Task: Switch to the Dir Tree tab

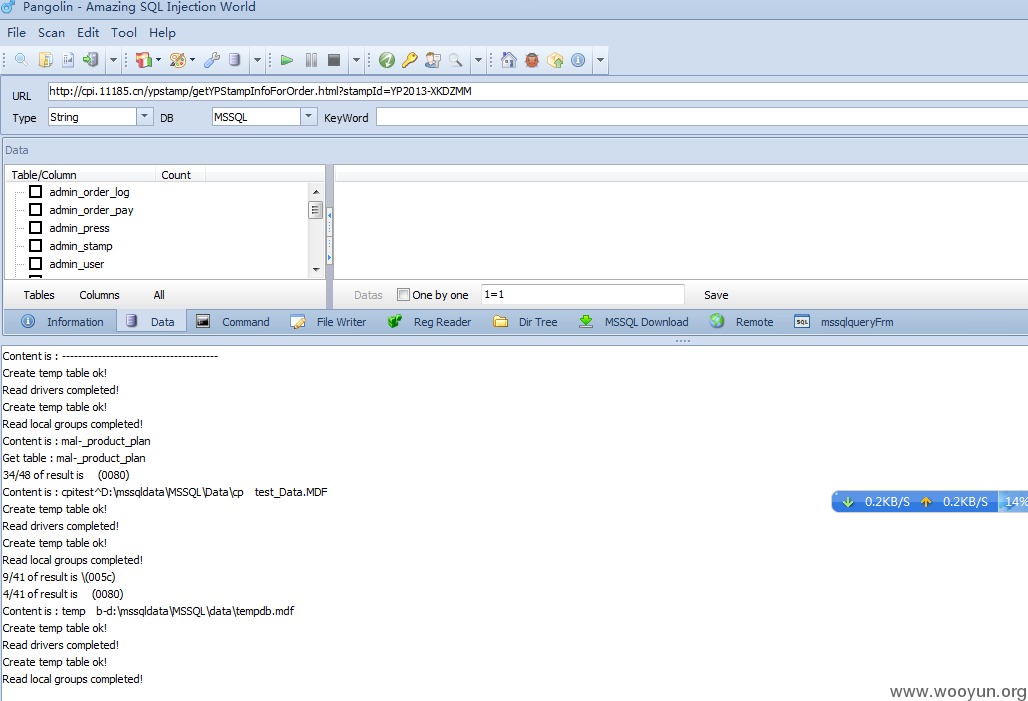Action: tap(525, 322)
